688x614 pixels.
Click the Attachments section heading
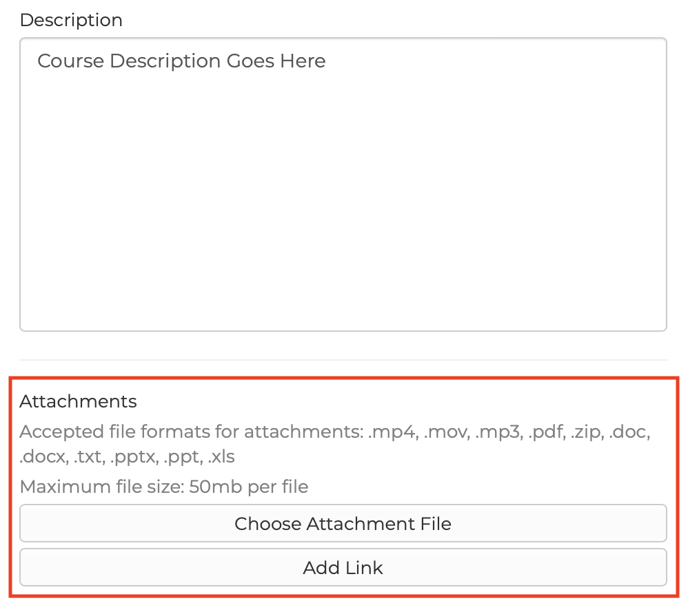(78, 401)
